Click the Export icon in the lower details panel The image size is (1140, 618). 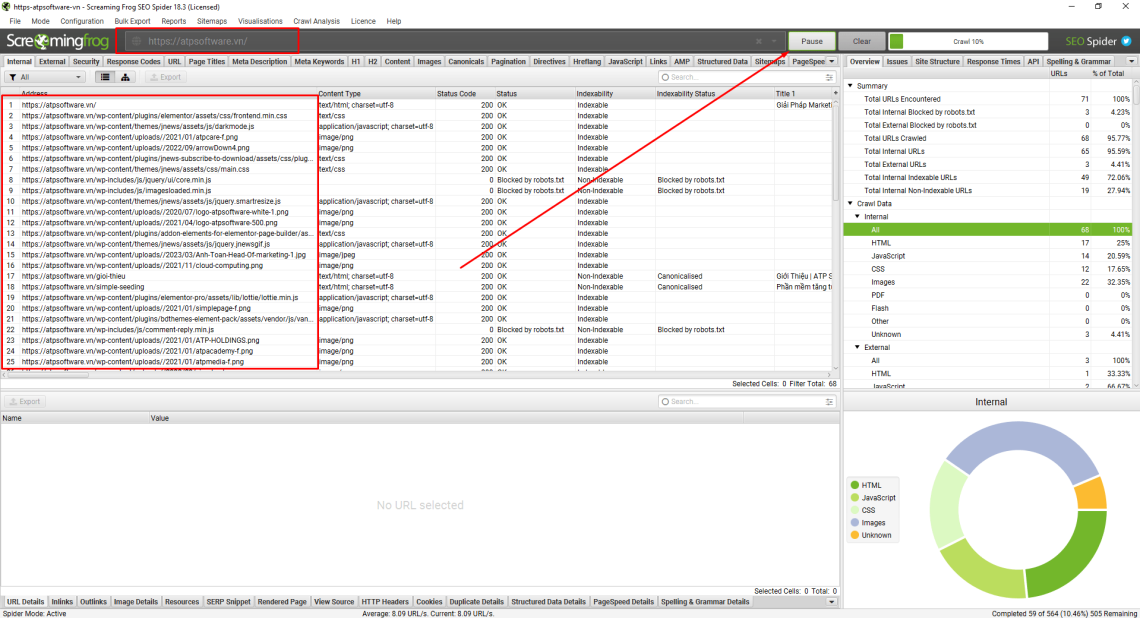24,401
